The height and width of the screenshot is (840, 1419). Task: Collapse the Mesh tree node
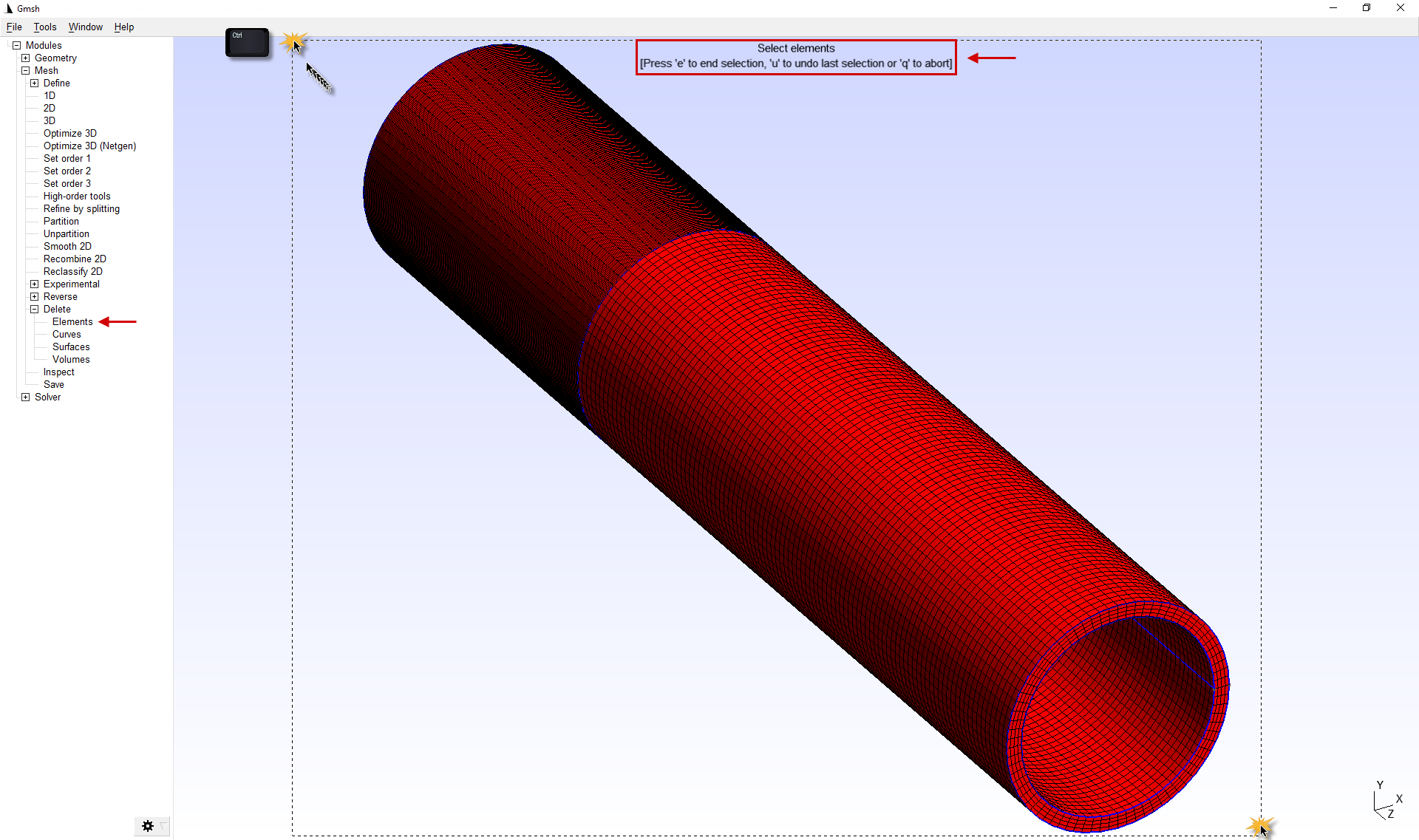coord(25,70)
